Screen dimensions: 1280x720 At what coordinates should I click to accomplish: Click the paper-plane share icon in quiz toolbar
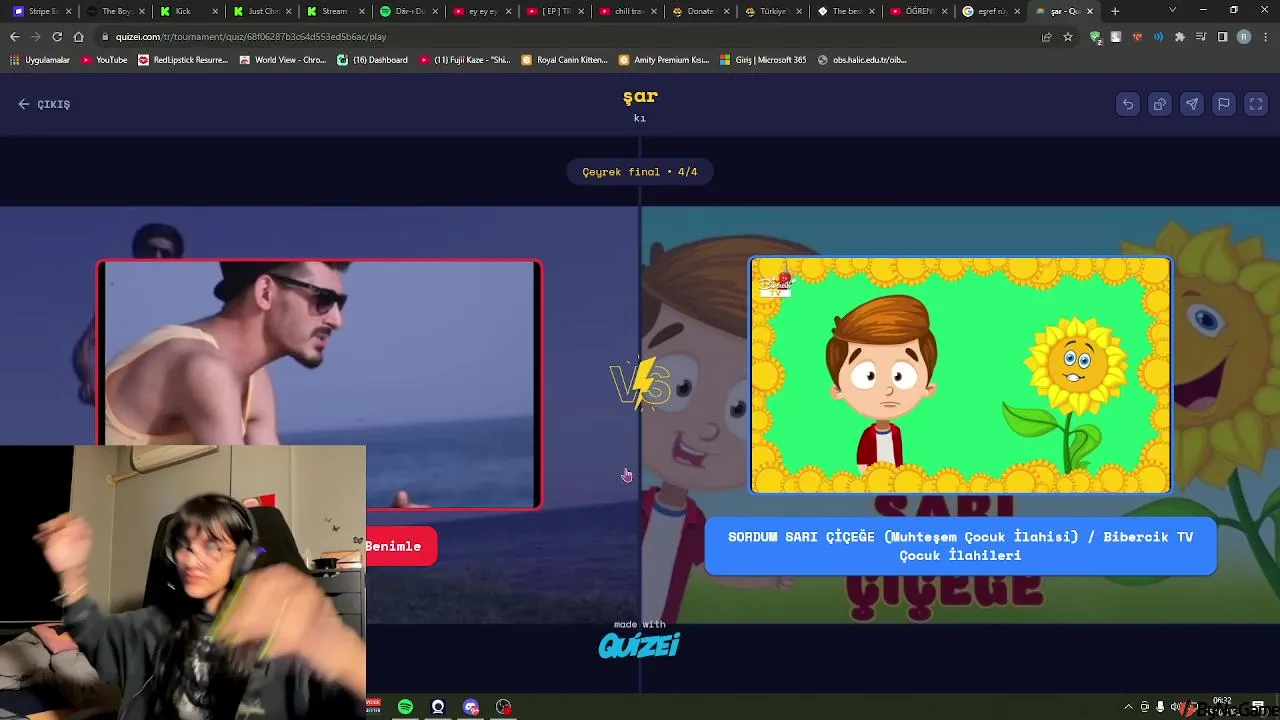point(1191,104)
